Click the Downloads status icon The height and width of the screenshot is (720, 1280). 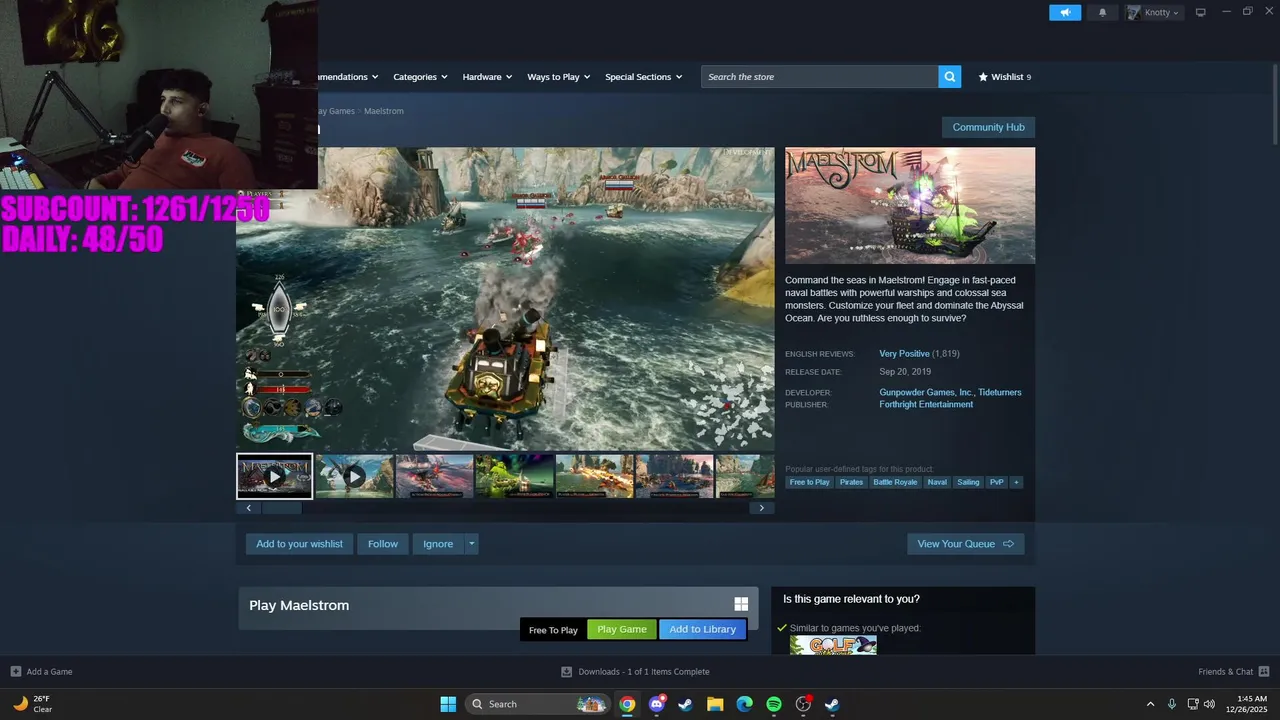[x=567, y=671]
